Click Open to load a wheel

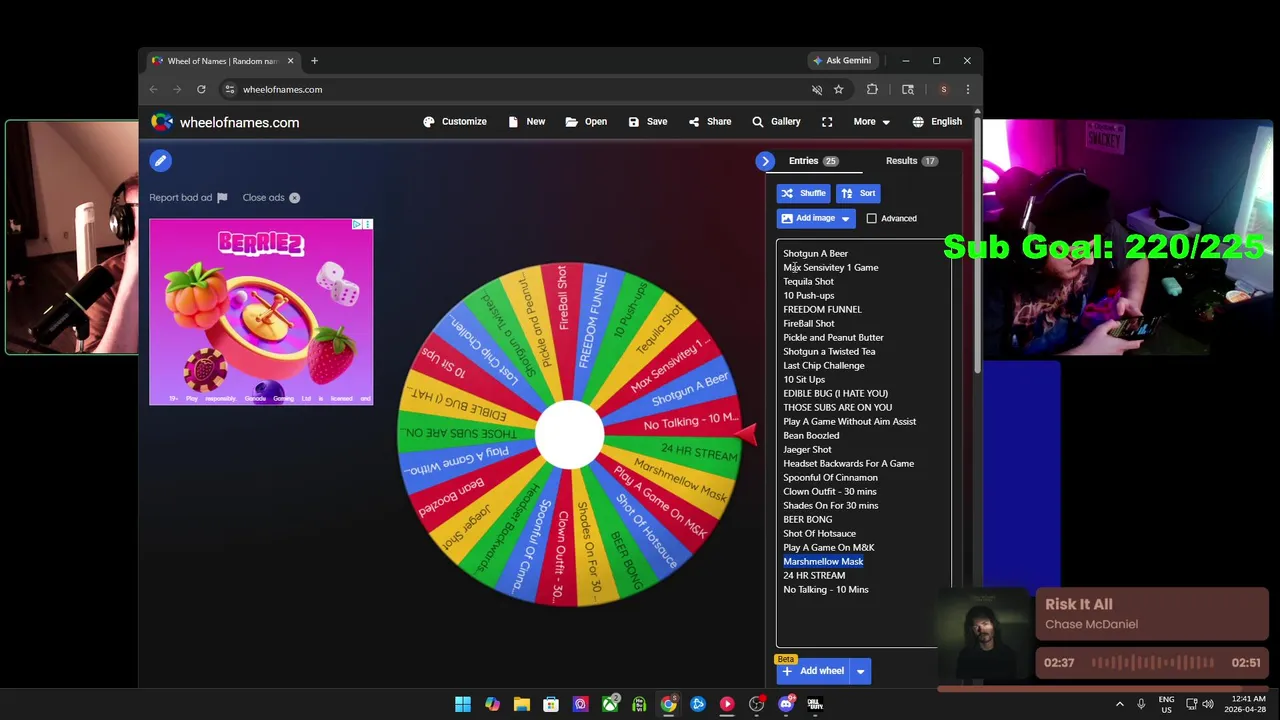(x=586, y=122)
